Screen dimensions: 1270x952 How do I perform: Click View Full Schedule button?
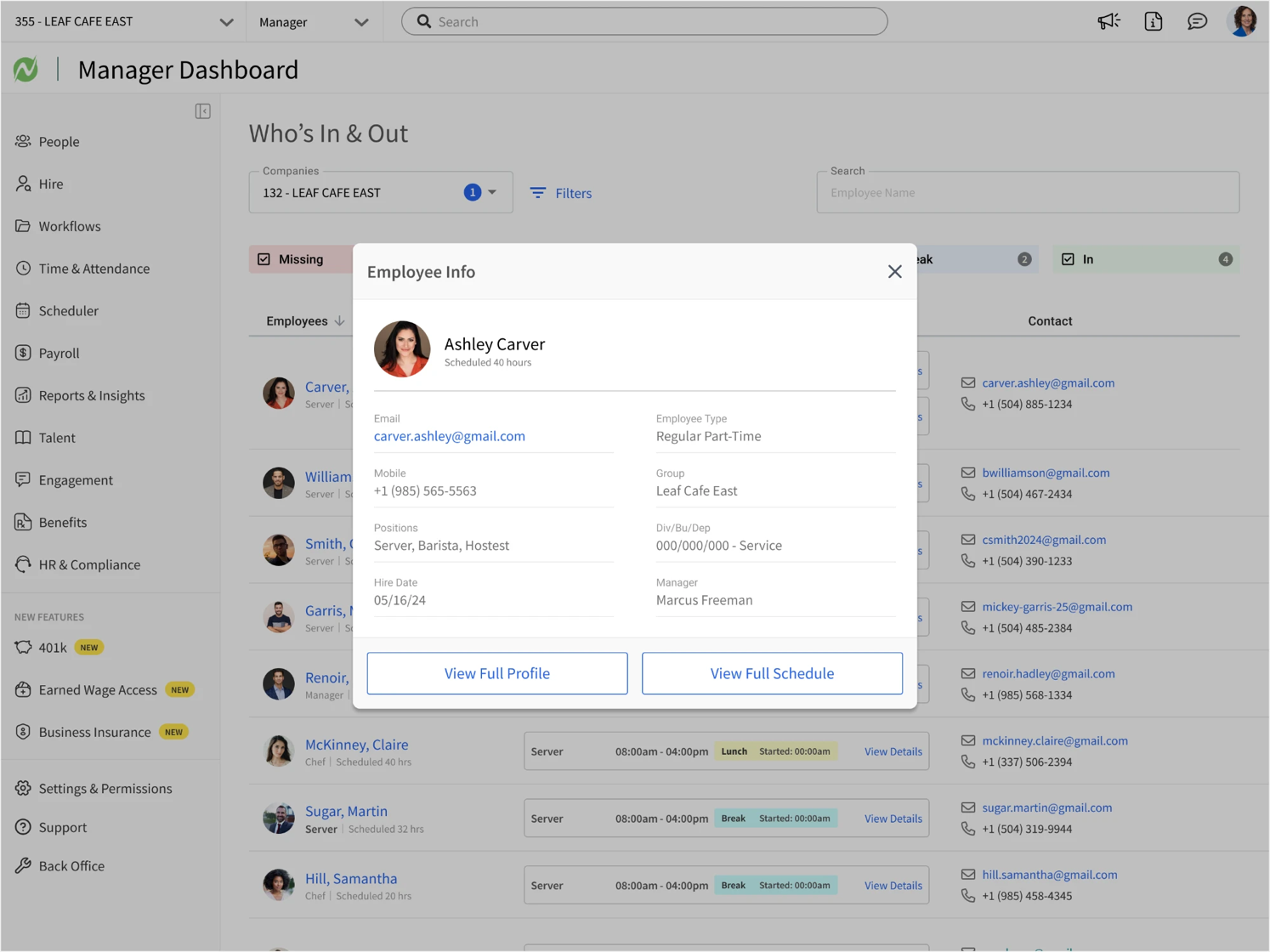pos(772,673)
